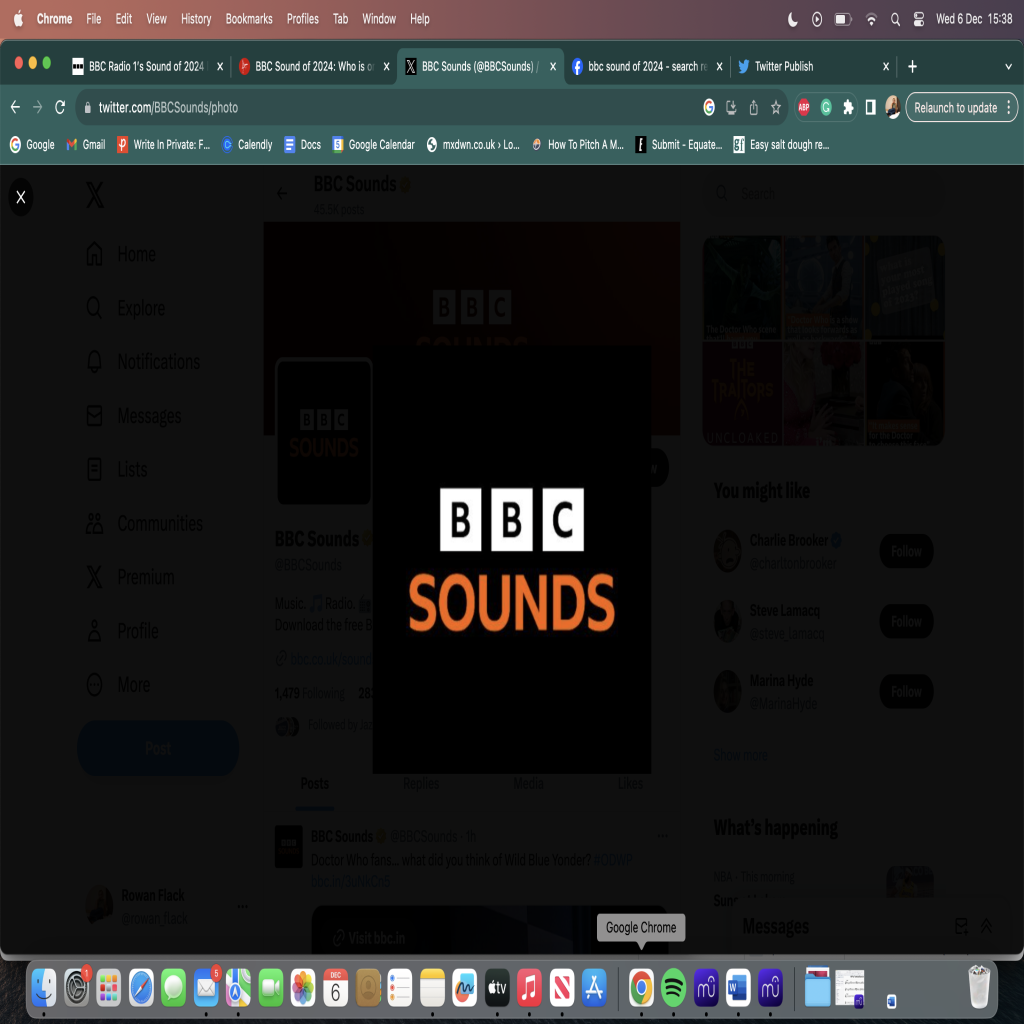The image size is (1024, 1024).
Task: Open the Share icon in address bar
Action: pyautogui.click(x=754, y=108)
